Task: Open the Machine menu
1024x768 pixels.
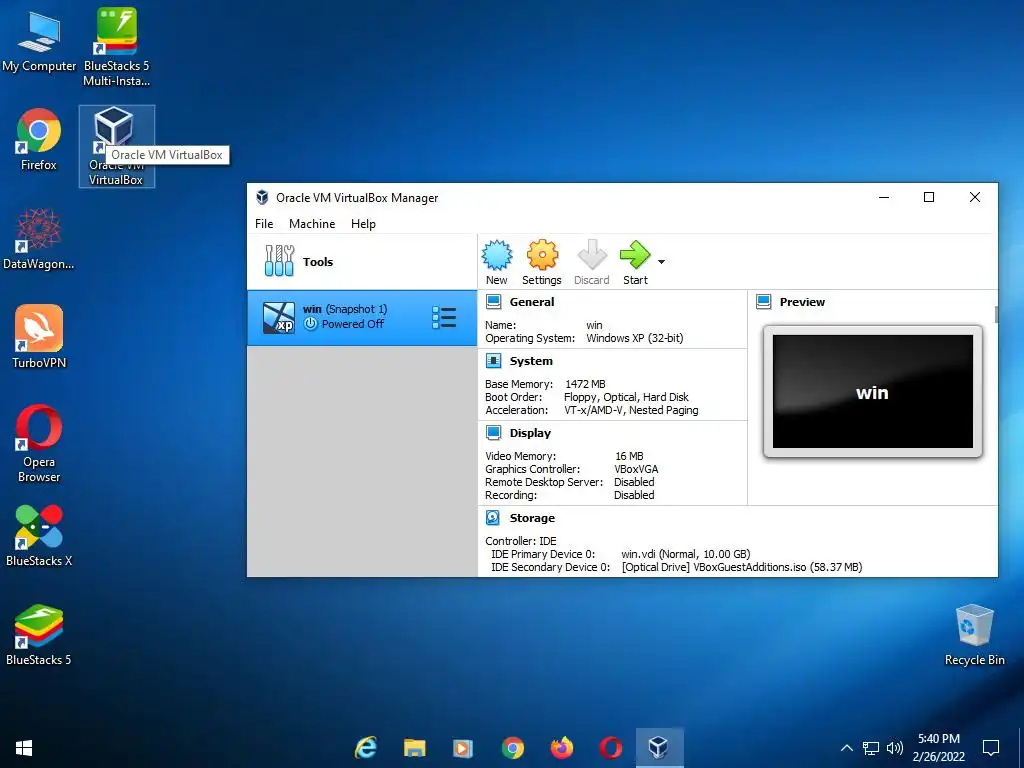Action: click(x=312, y=223)
